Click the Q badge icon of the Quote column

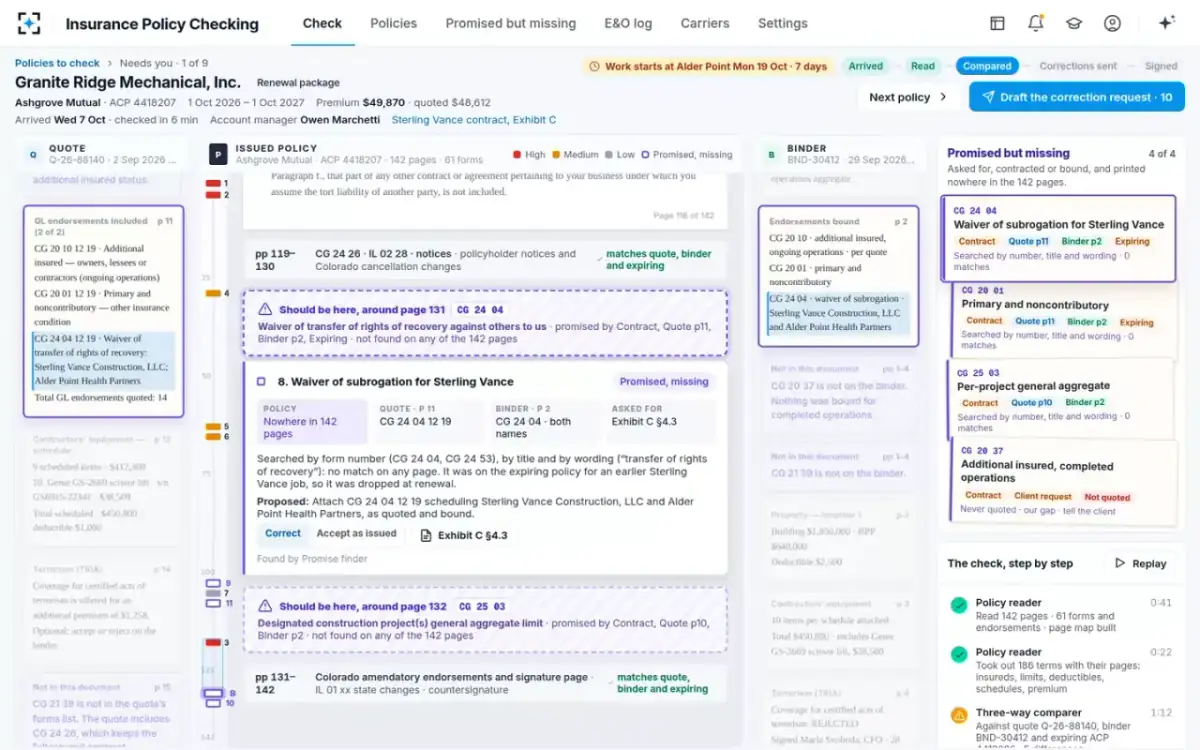35,154
